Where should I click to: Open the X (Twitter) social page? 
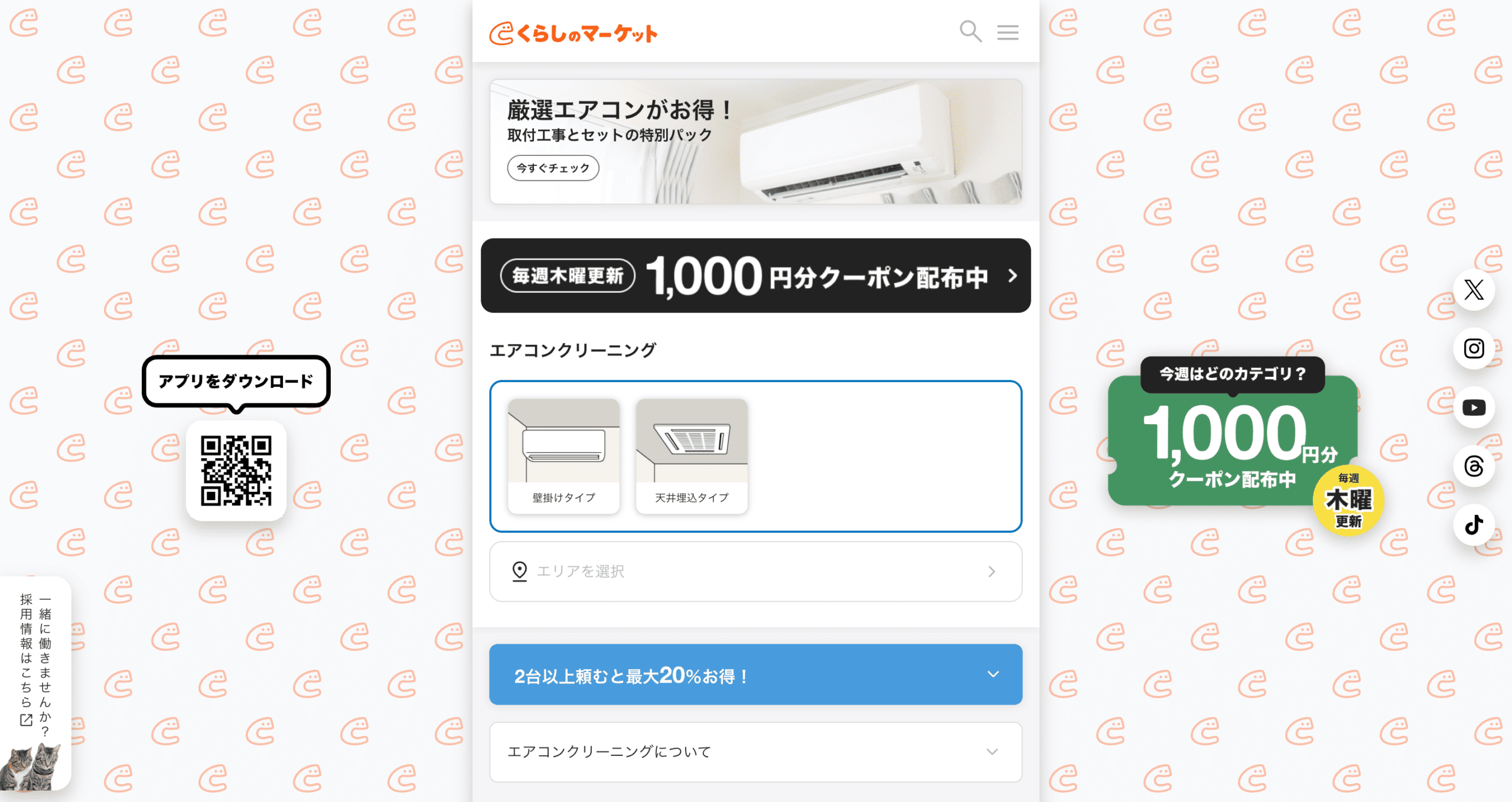[x=1474, y=290]
